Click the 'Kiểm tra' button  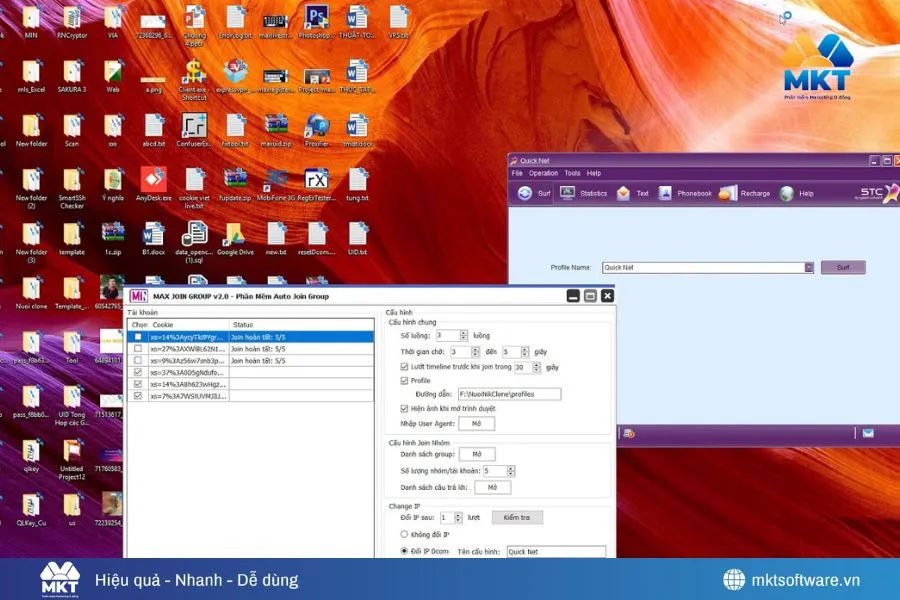pos(517,518)
